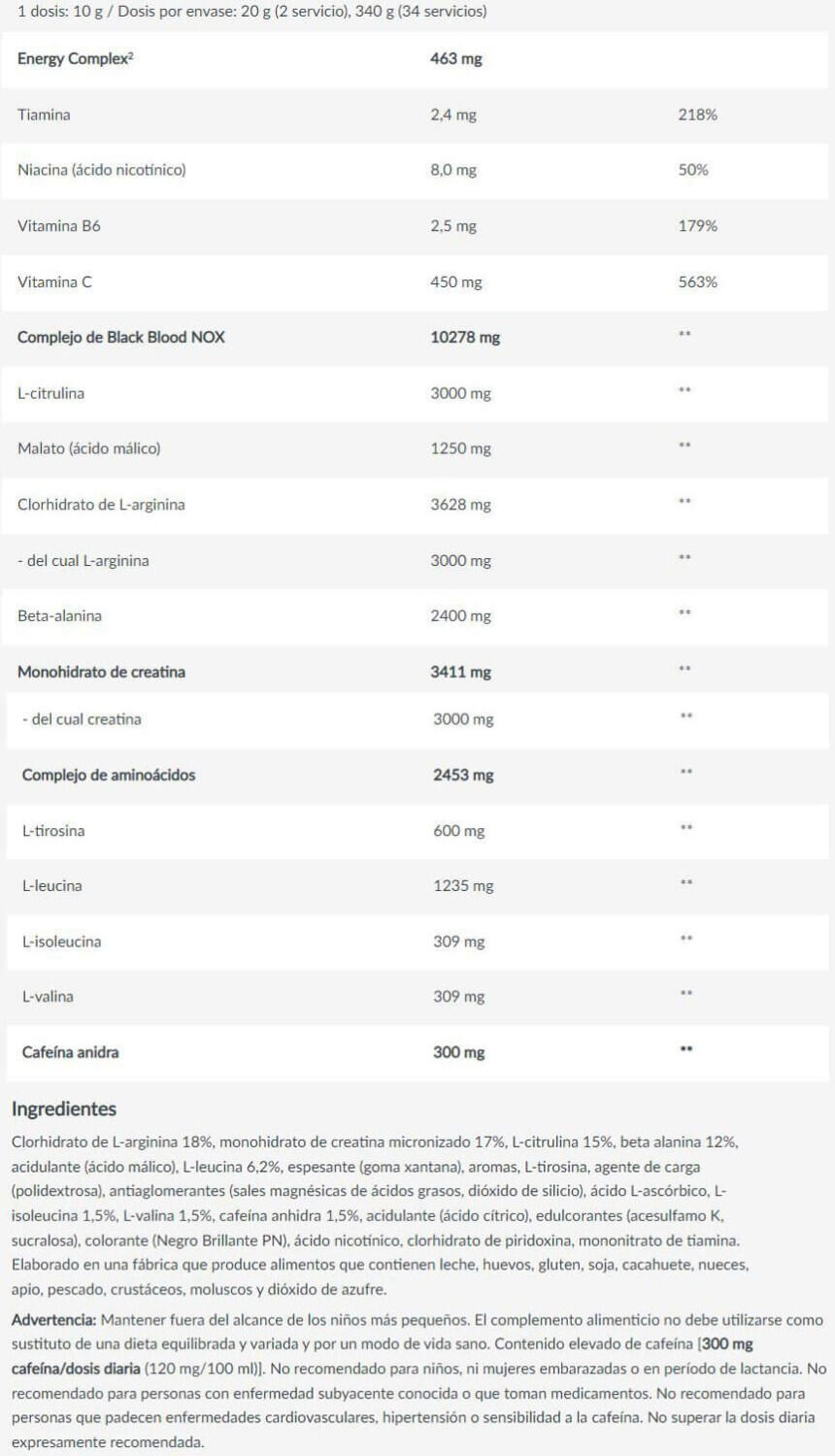The image size is (835, 1456).
Task: Select the Vitamina C 450 mg value
Action: pos(456,282)
